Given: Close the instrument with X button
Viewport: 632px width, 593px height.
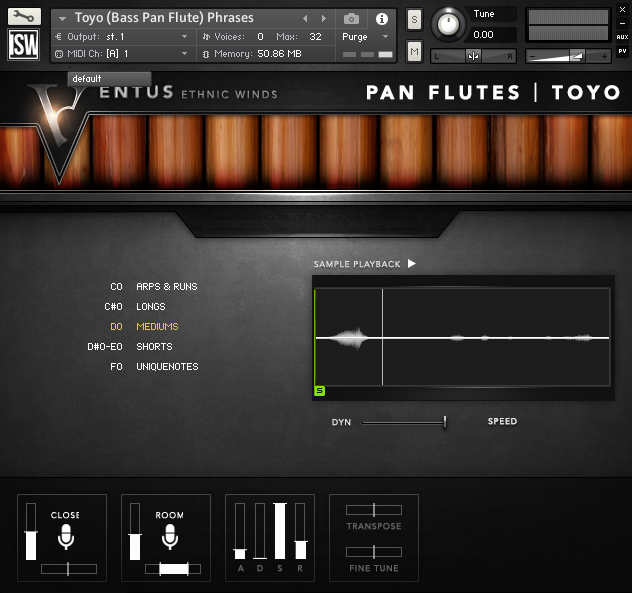Looking at the screenshot, I should pyautogui.click(x=622, y=10).
